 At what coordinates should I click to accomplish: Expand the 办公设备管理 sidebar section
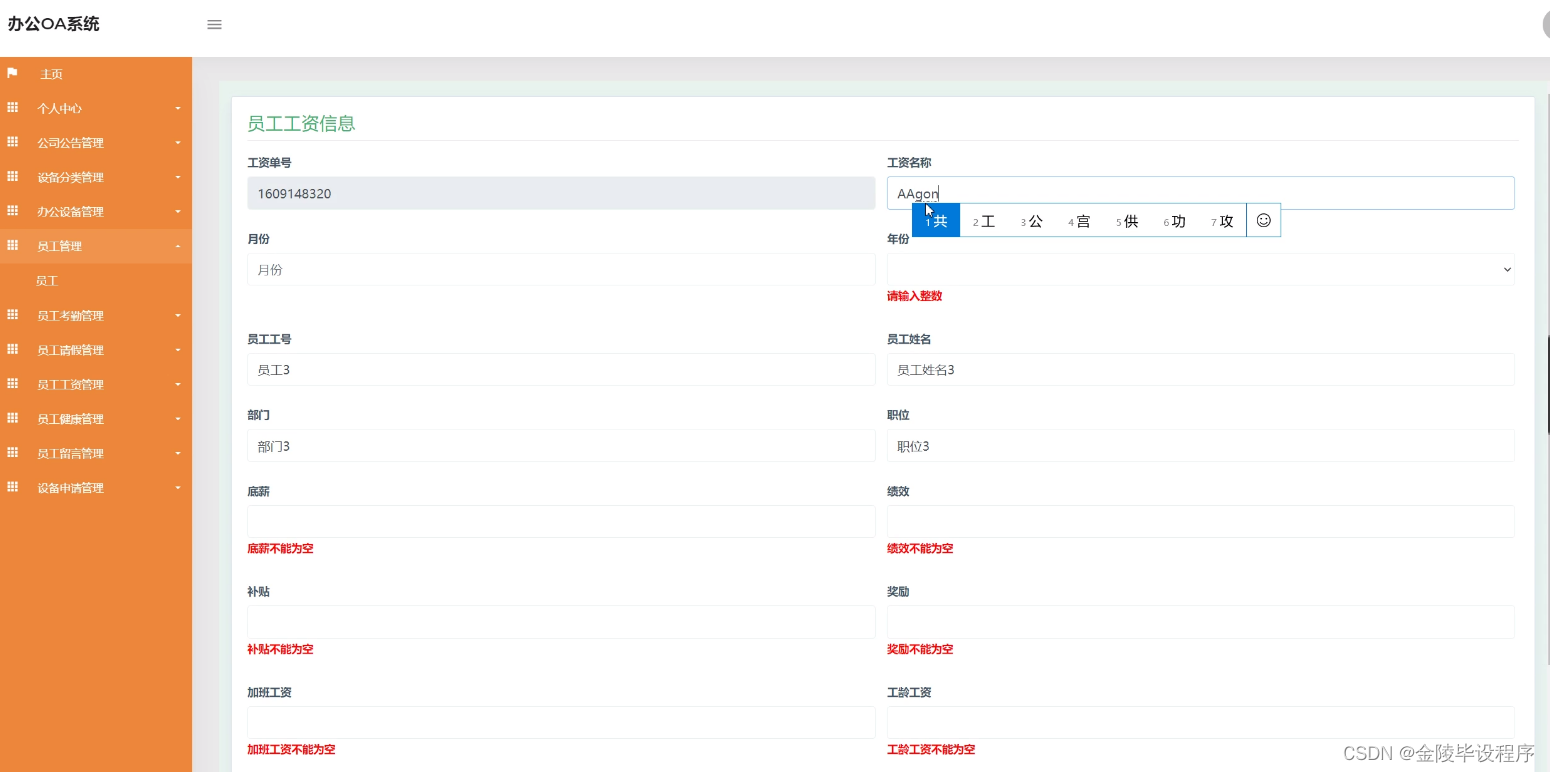point(95,211)
